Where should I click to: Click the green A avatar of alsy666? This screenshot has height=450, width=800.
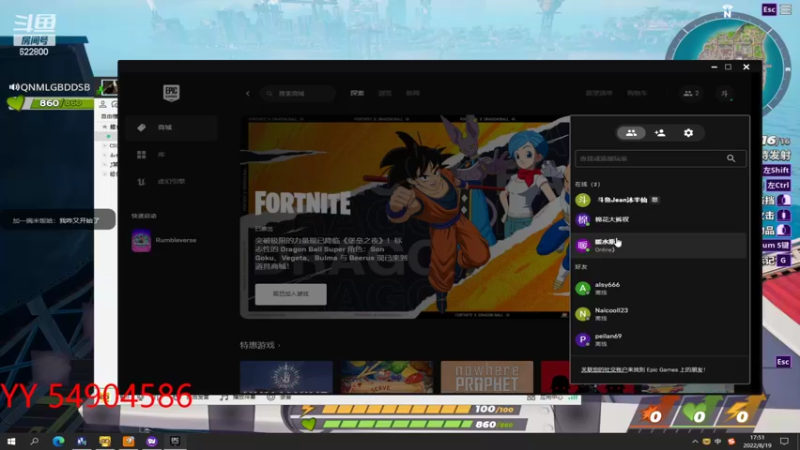coord(583,288)
